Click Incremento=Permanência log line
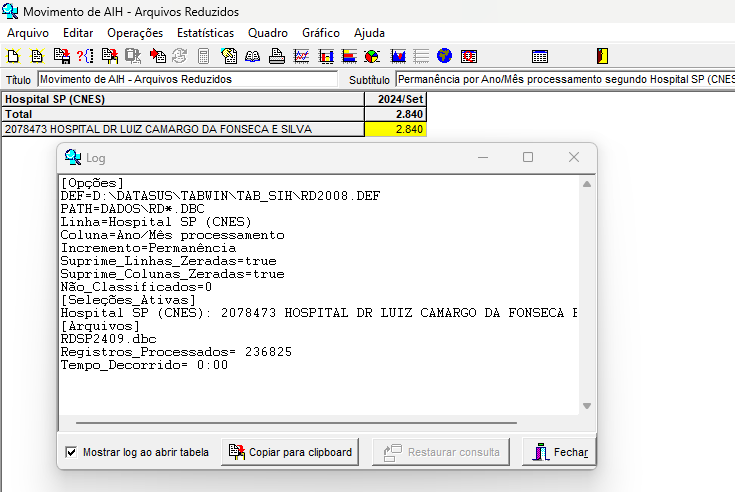Image resolution: width=735 pixels, height=492 pixels. [x=149, y=248]
